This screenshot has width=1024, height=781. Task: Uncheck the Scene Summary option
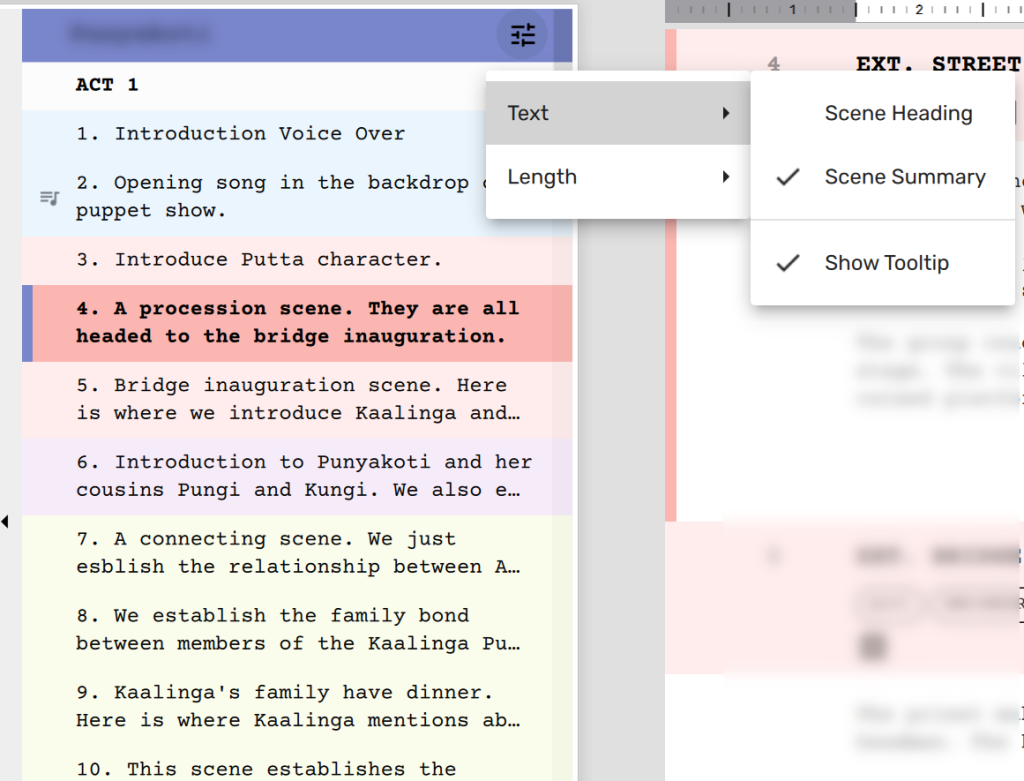(x=903, y=177)
